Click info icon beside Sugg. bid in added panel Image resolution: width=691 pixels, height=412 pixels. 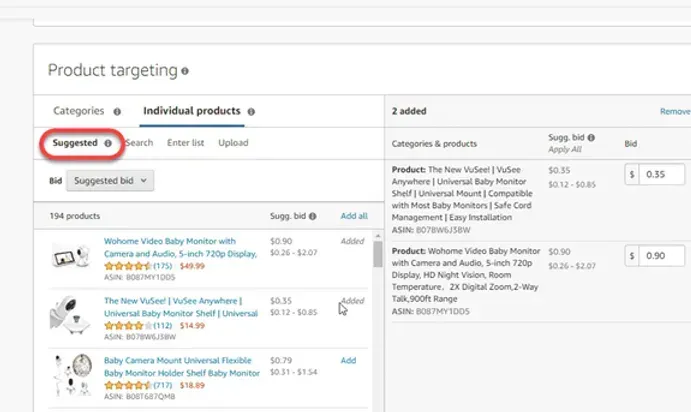[591, 138]
